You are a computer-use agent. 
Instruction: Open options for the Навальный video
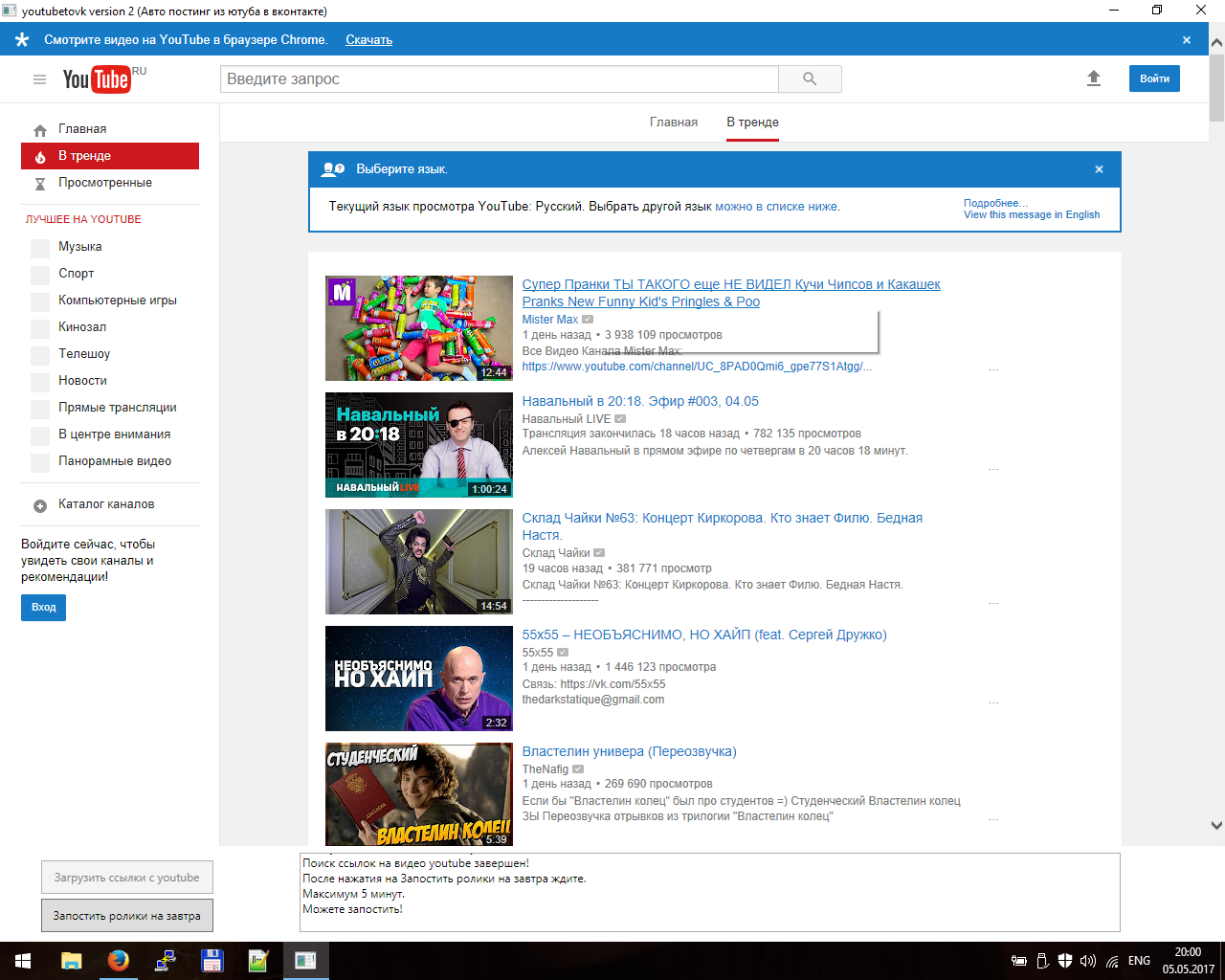pos(993,469)
